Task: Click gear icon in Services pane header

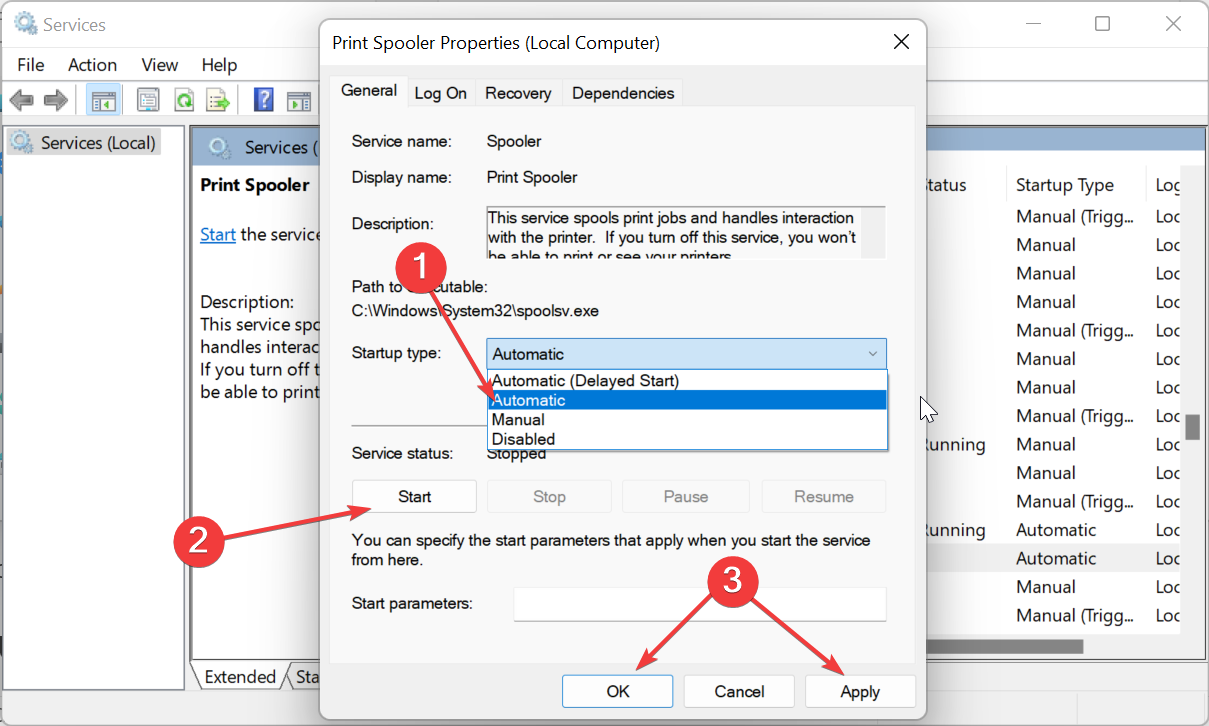Action: tap(220, 148)
